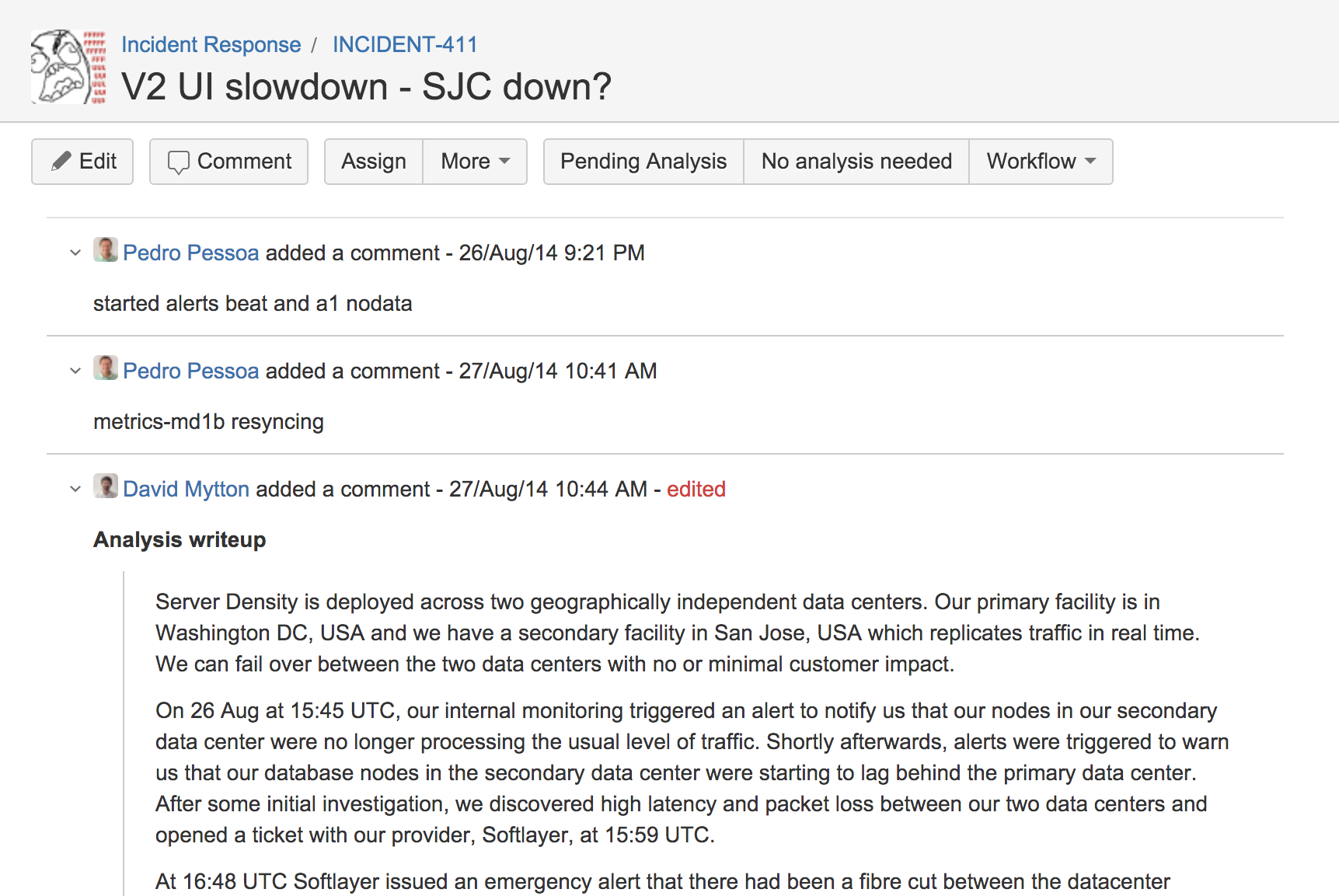
Task: Select the No analysis needed transition
Action: (x=856, y=162)
